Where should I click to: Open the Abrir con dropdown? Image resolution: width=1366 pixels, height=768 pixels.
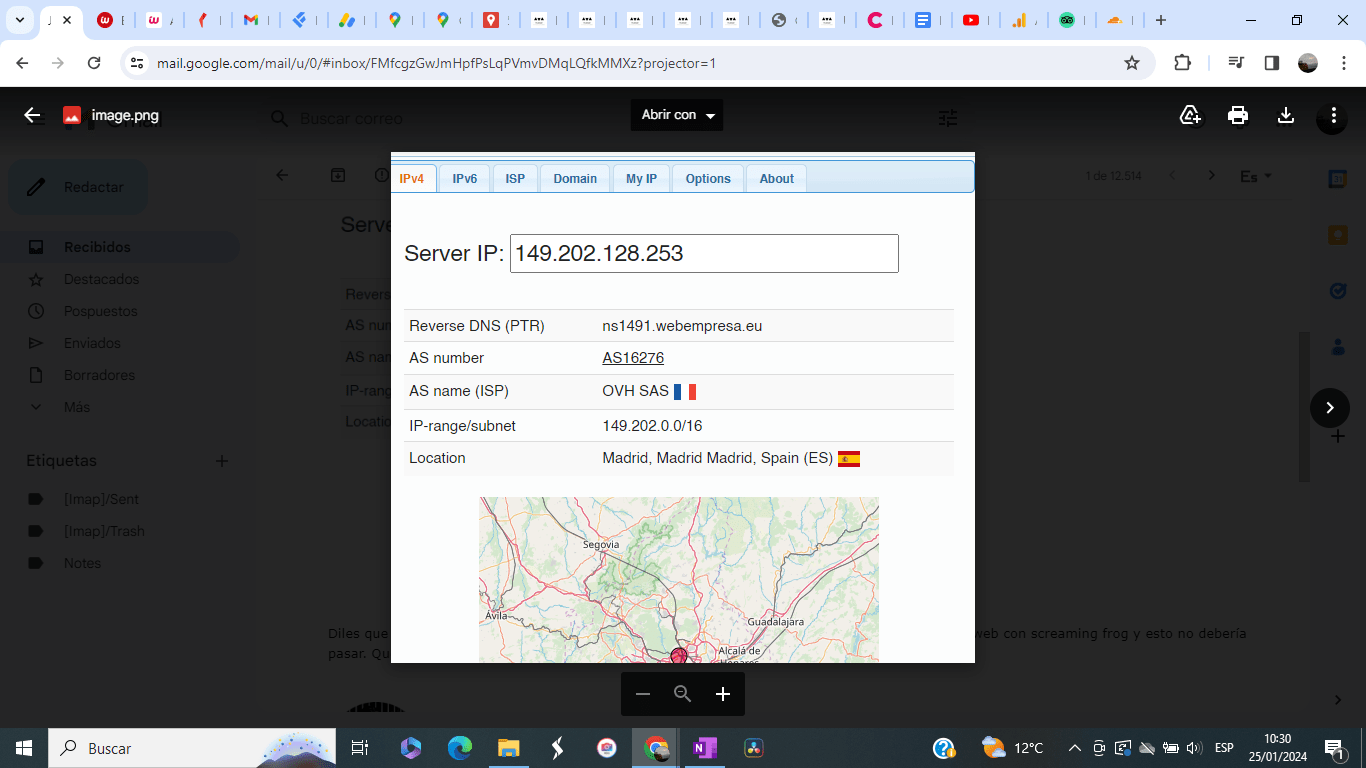(677, 115)
